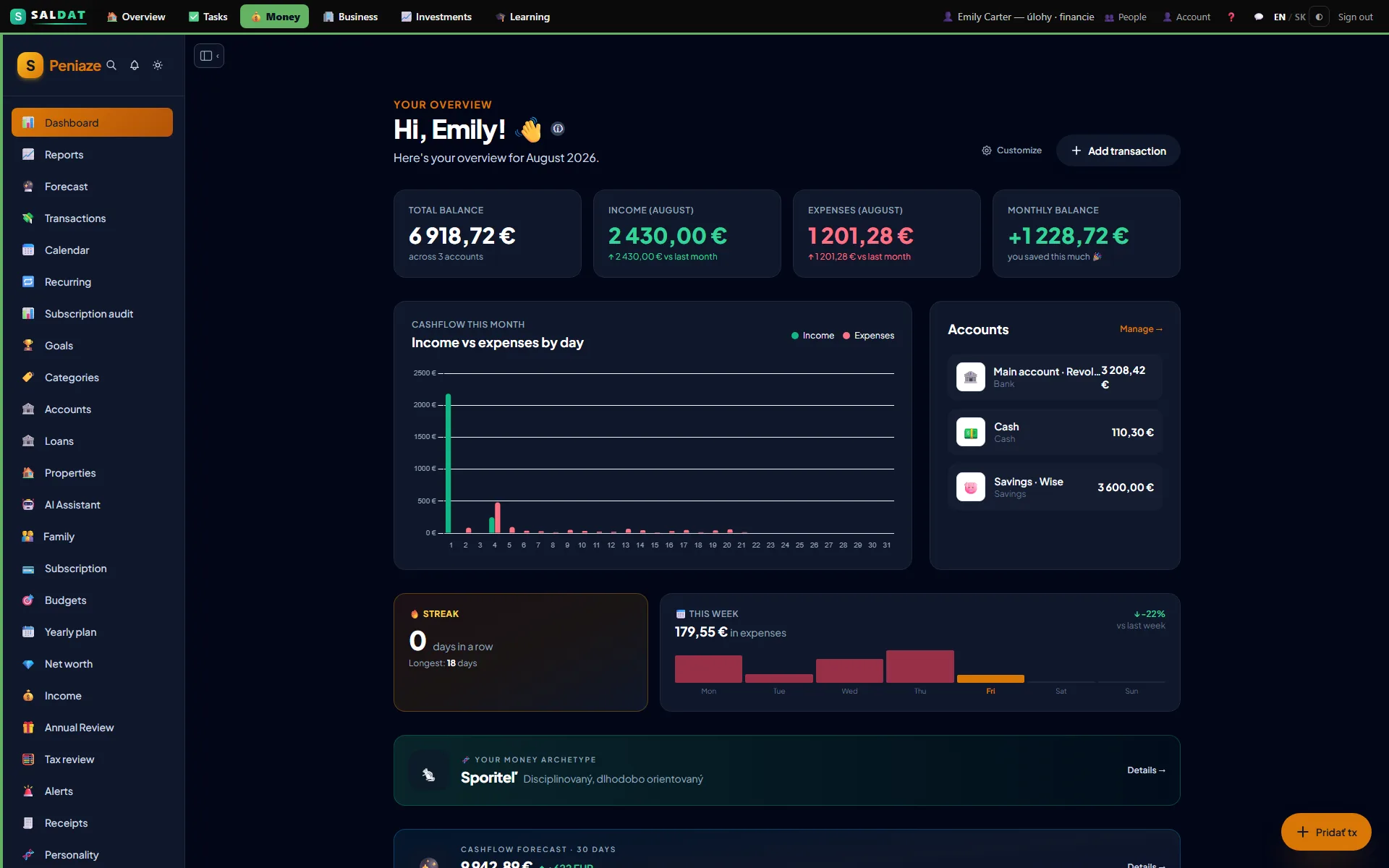1389x868 pixels.
Task: Open the Customize dashboard option
Action: pos(1011,150)
